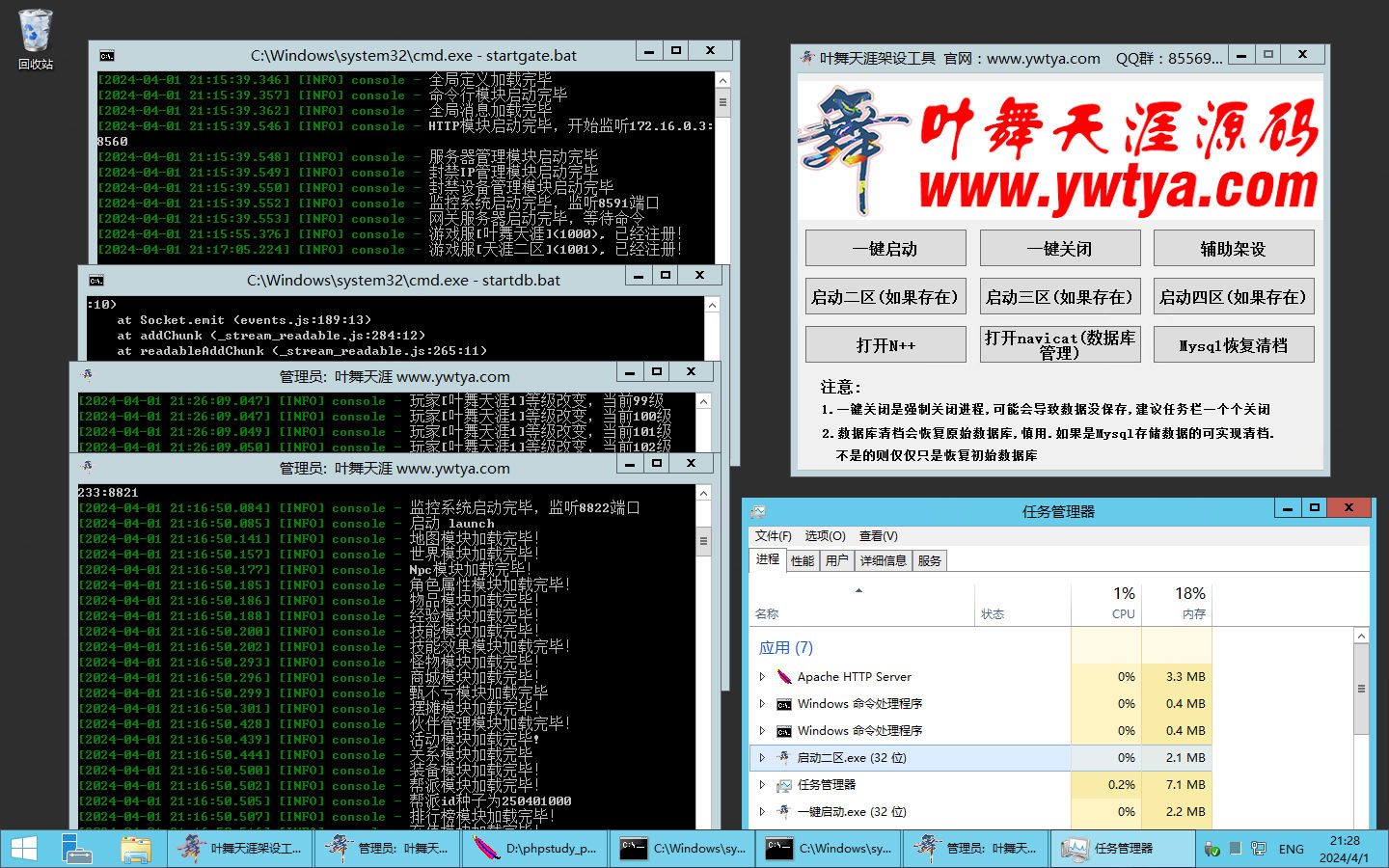Select the 启动二区.exe (32 位) process
The width and height of the screenshot is (1389, 868).
click(980, 758)
